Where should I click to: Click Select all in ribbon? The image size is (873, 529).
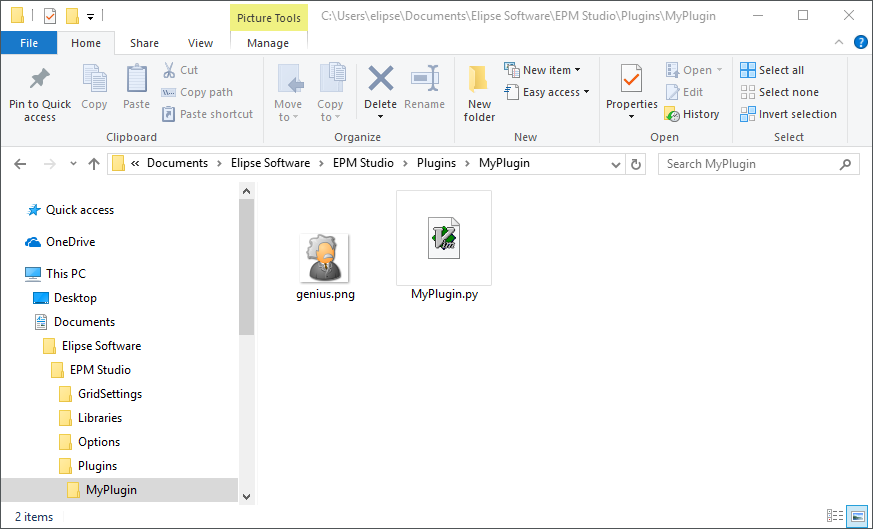coord(772,70)
